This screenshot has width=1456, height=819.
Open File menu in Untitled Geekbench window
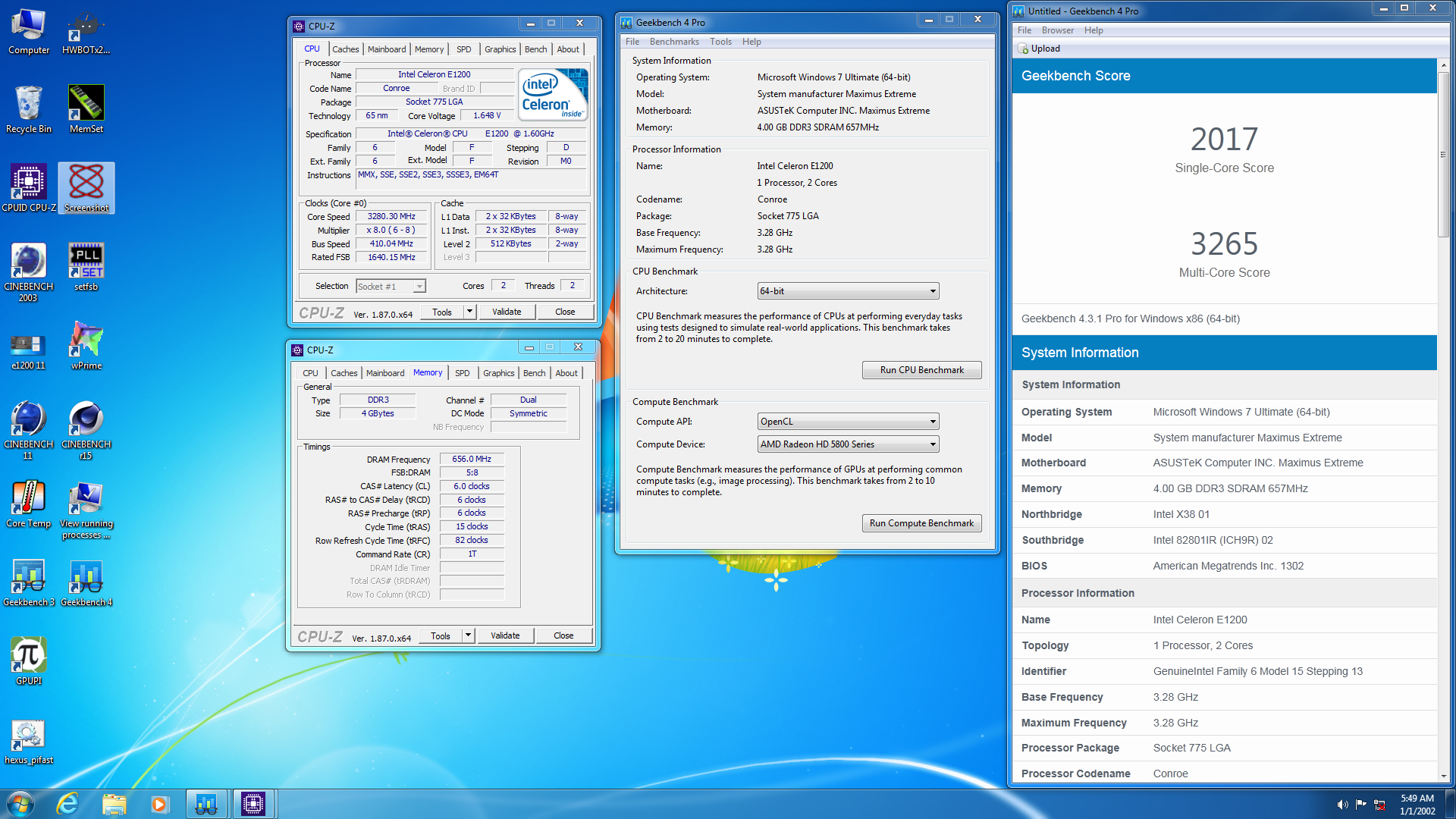pos(1024,30)
